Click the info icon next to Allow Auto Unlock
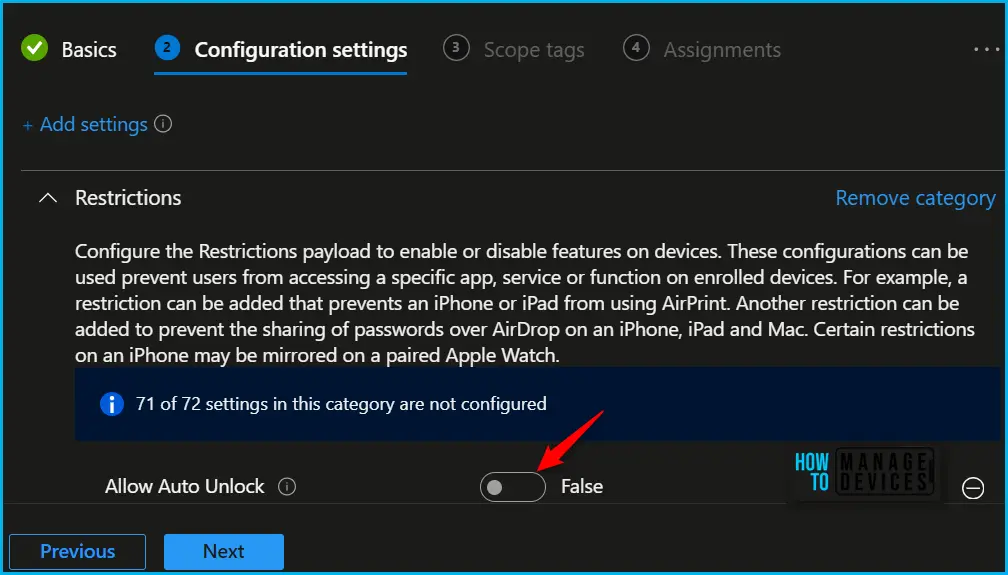The width and height of the screenshot is (1008, 575). (287, 487)
